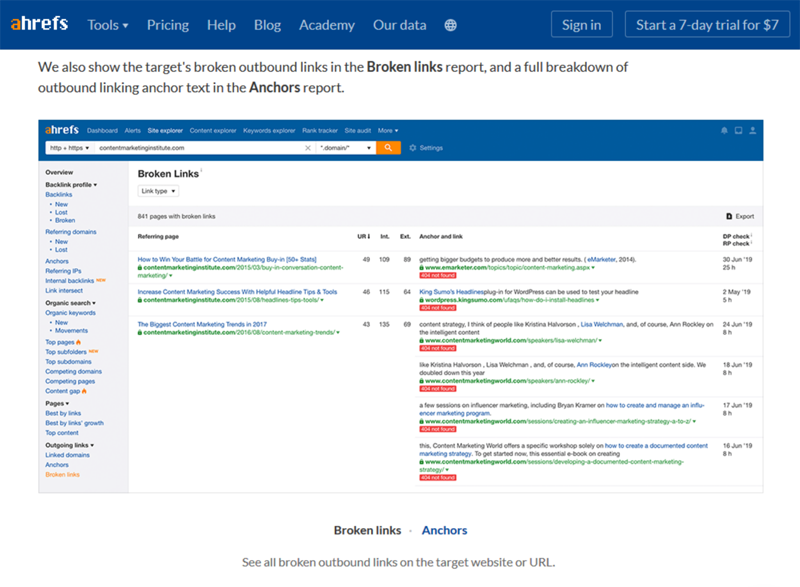
Task: Open 'How to Win Your Battle' referring page link
Action: coord(227,260)
